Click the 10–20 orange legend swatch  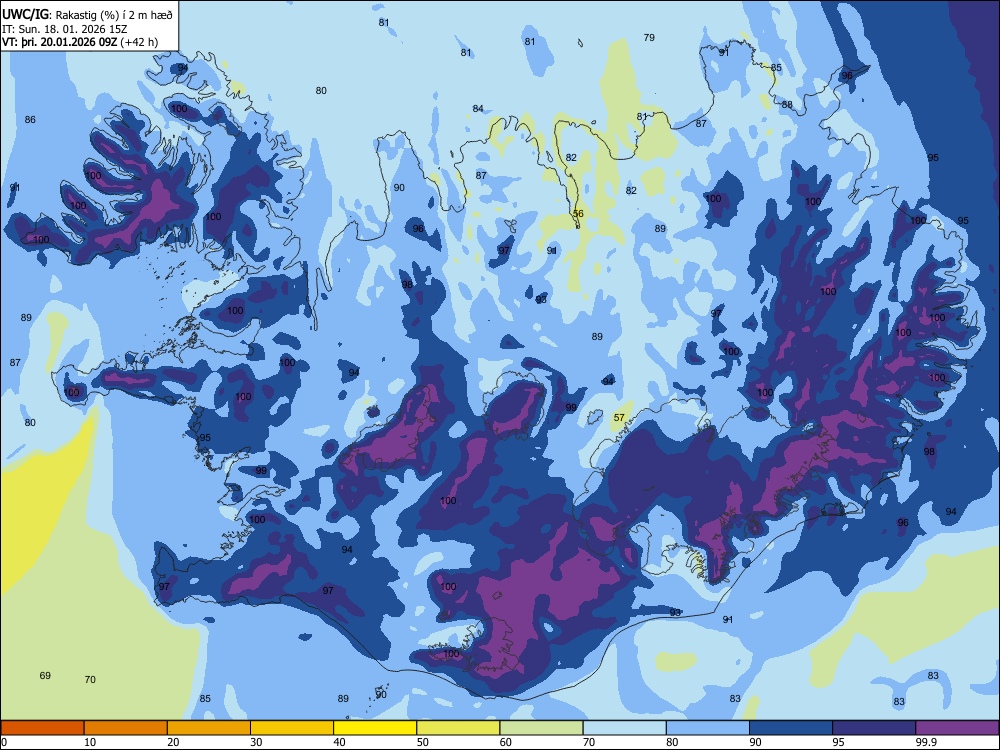click(126, 728)
